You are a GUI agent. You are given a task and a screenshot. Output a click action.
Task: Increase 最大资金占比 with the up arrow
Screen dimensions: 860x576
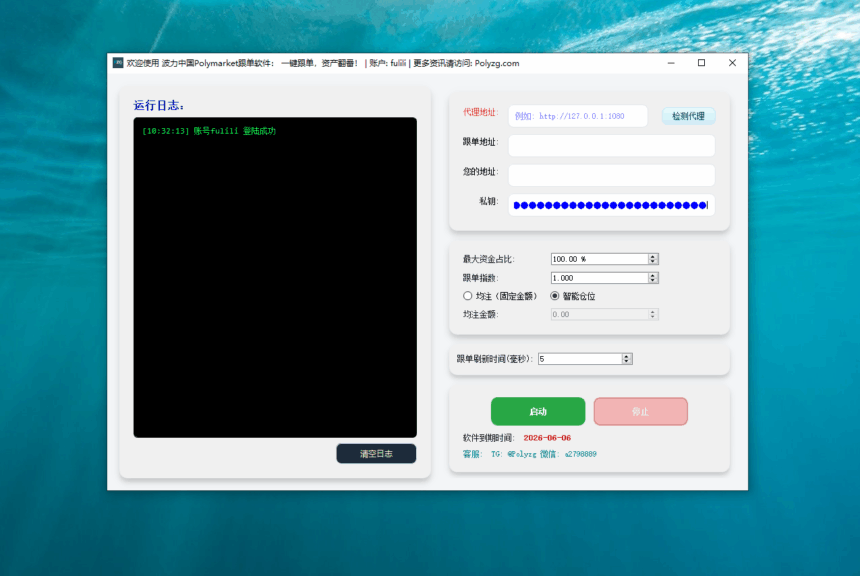pos(653,256)
